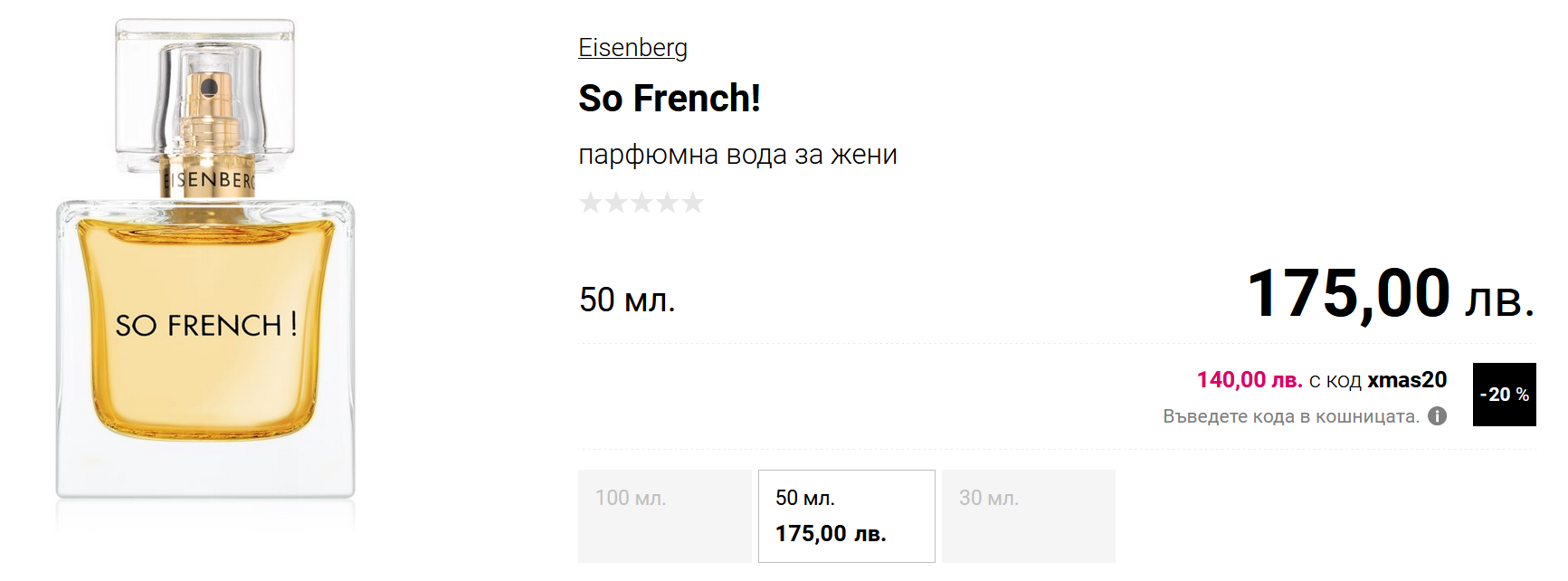
Task: Click the large 175,00 лв. main price
Action: 1390,294
